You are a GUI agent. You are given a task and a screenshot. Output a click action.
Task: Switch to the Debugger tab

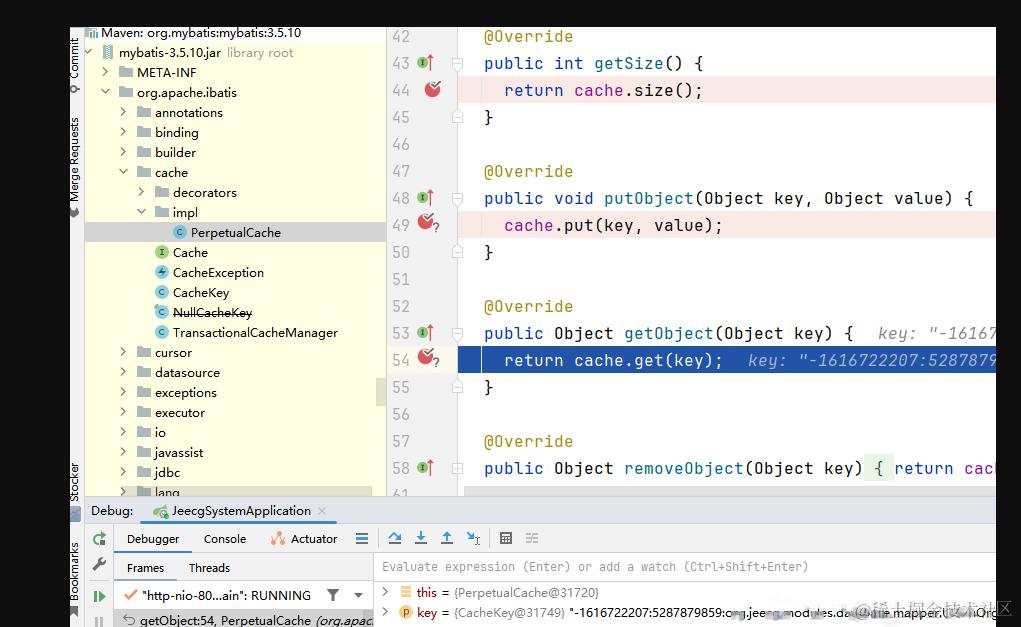pos(153,539)
